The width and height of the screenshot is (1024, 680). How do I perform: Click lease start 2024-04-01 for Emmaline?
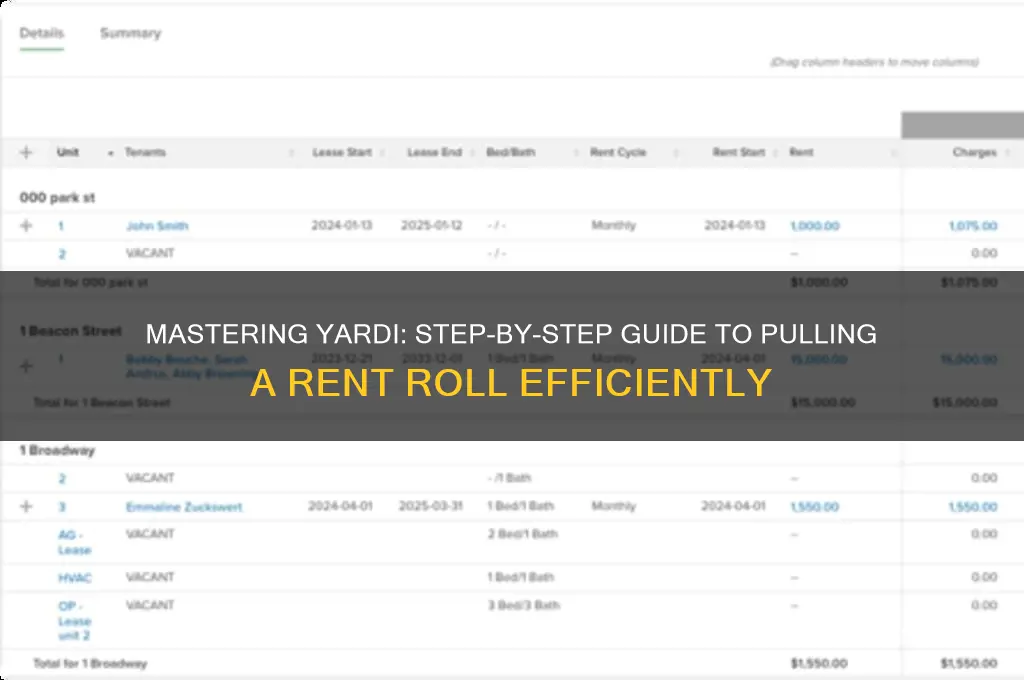tap(340, 506)
